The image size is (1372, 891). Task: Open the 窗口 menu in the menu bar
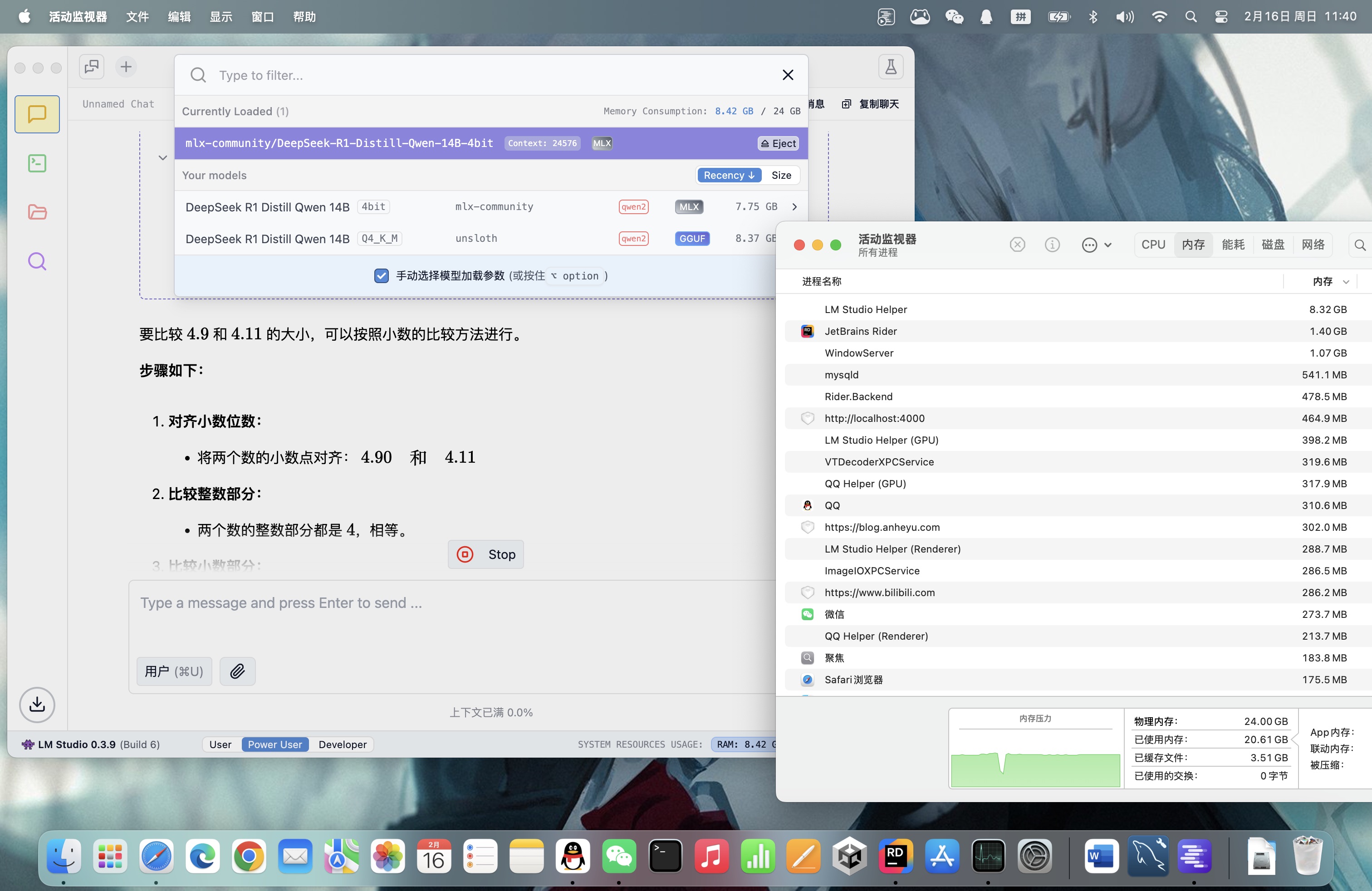point(262,17)
